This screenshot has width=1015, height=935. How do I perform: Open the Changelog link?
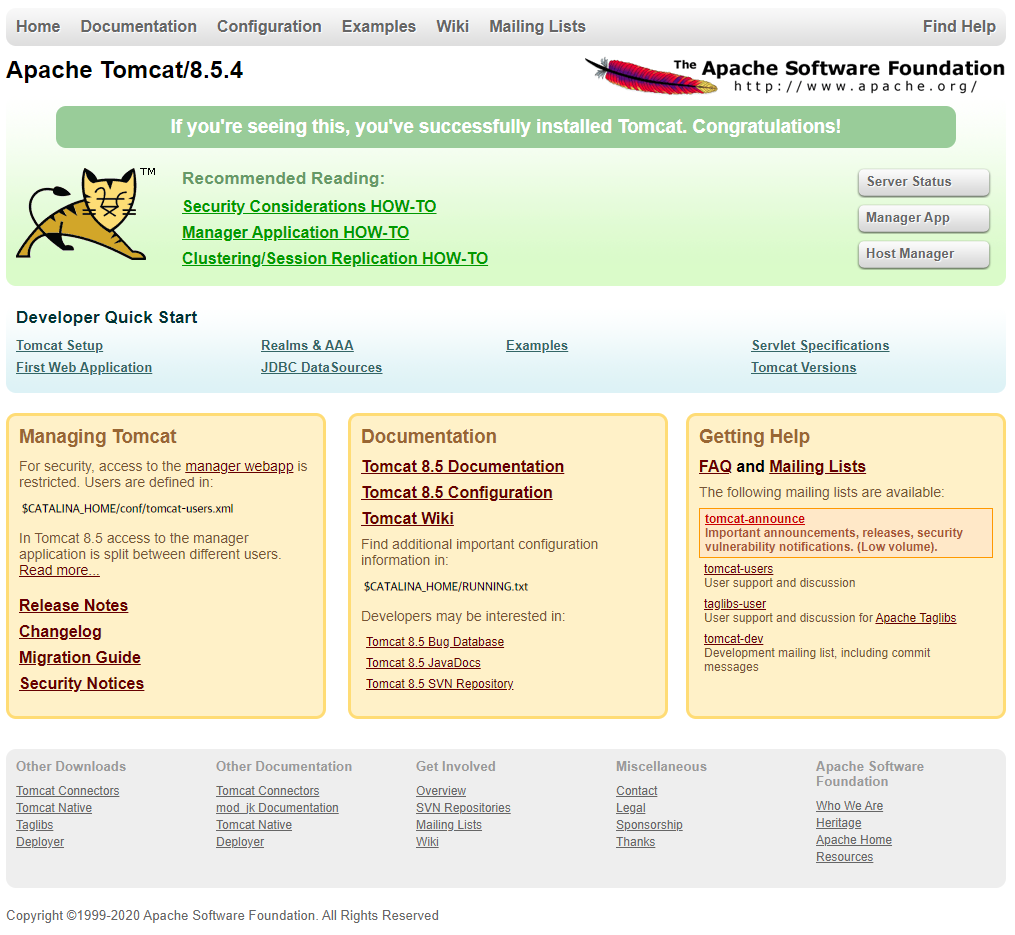pyautogui.click(x=60, y=631)
